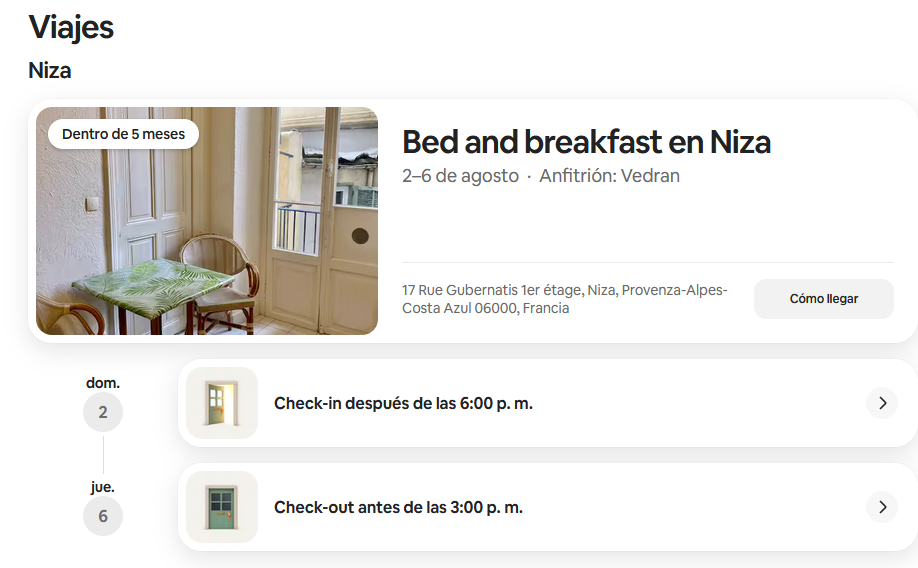This screenshot has height=568, width=918.
Task: Click the closed green door check-out icon
Action: [x=222, y=507]
